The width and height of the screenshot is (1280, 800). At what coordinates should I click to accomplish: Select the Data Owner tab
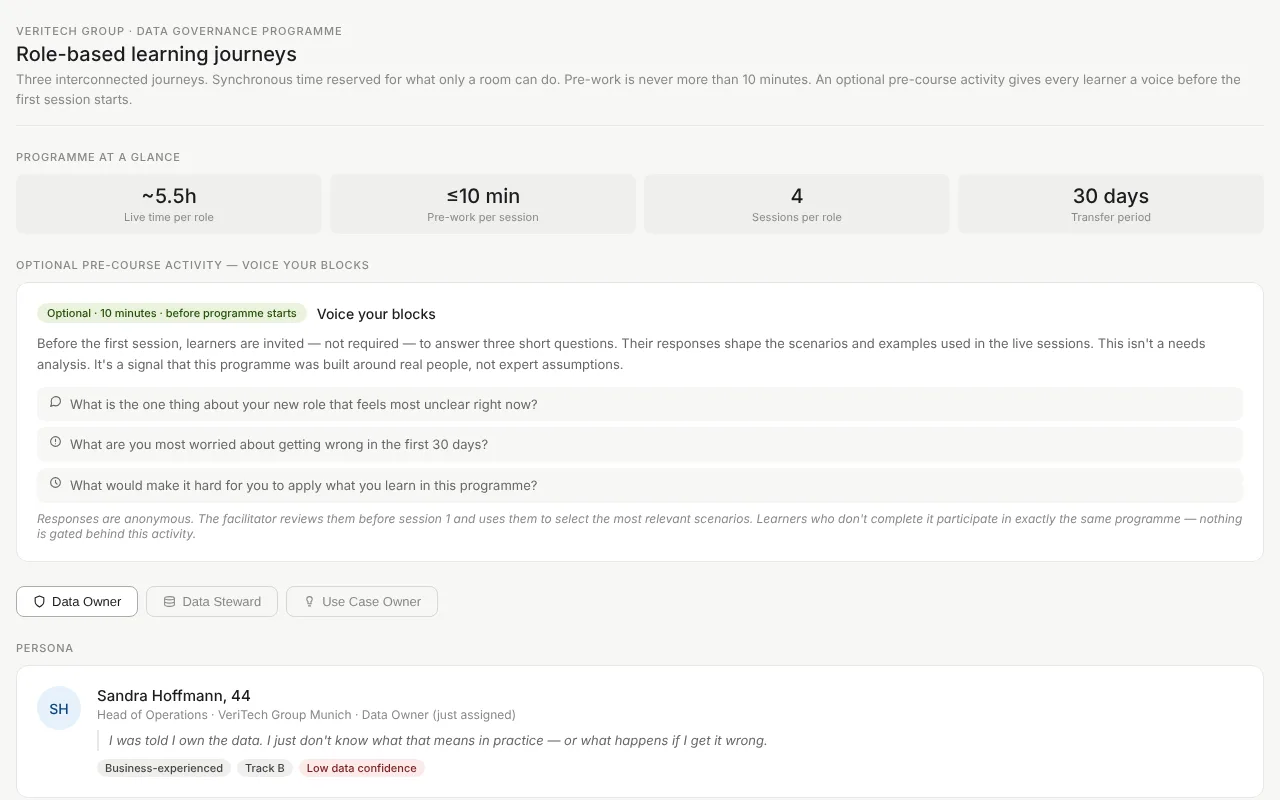click(x=77, y=601)
